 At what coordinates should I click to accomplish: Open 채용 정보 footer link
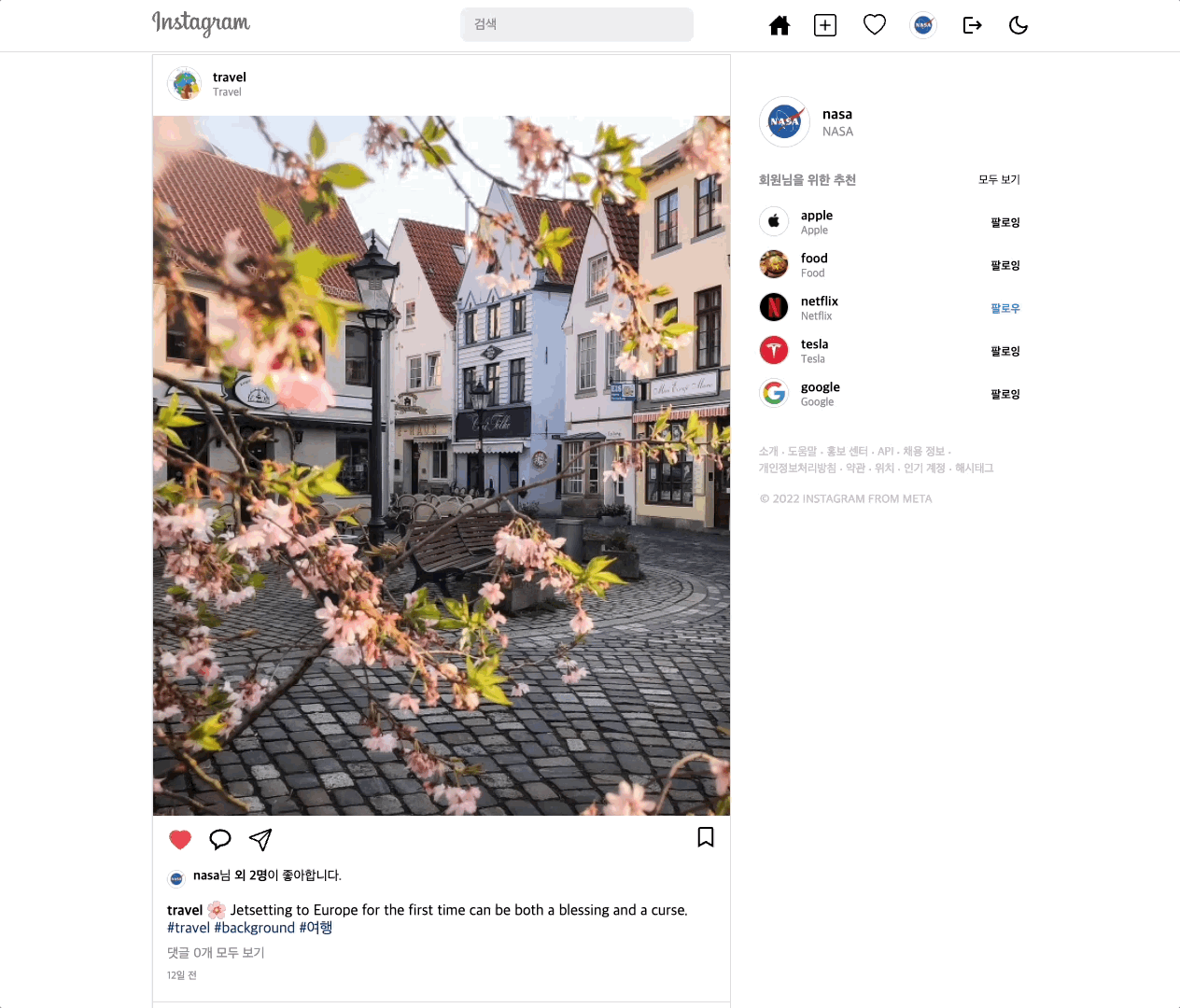923,452
